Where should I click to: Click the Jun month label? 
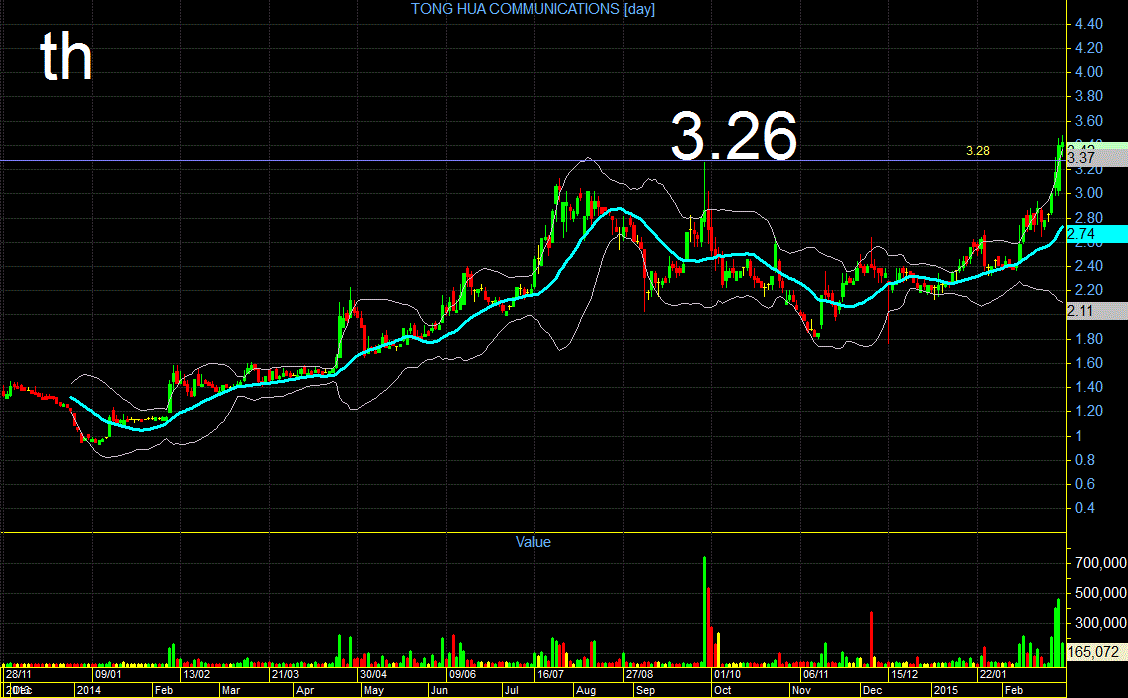point(439,690)
